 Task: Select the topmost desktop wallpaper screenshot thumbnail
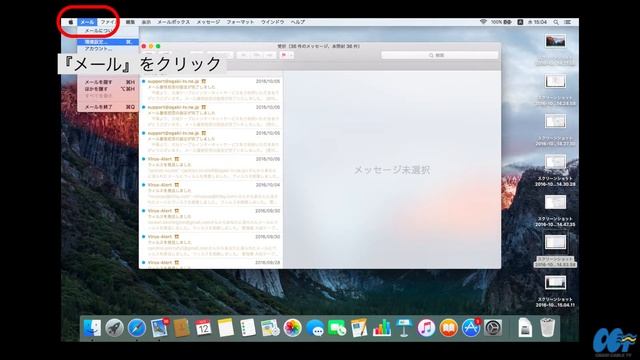coord(555,42)
